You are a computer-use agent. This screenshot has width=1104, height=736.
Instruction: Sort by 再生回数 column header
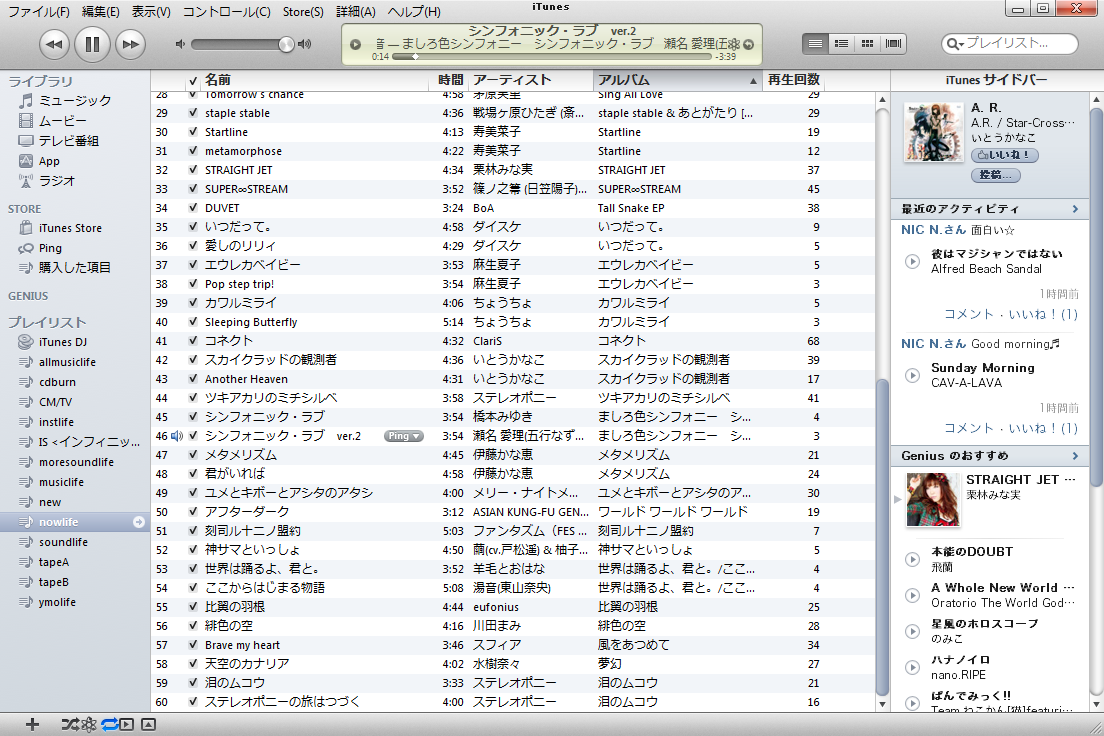pos(794,80)
